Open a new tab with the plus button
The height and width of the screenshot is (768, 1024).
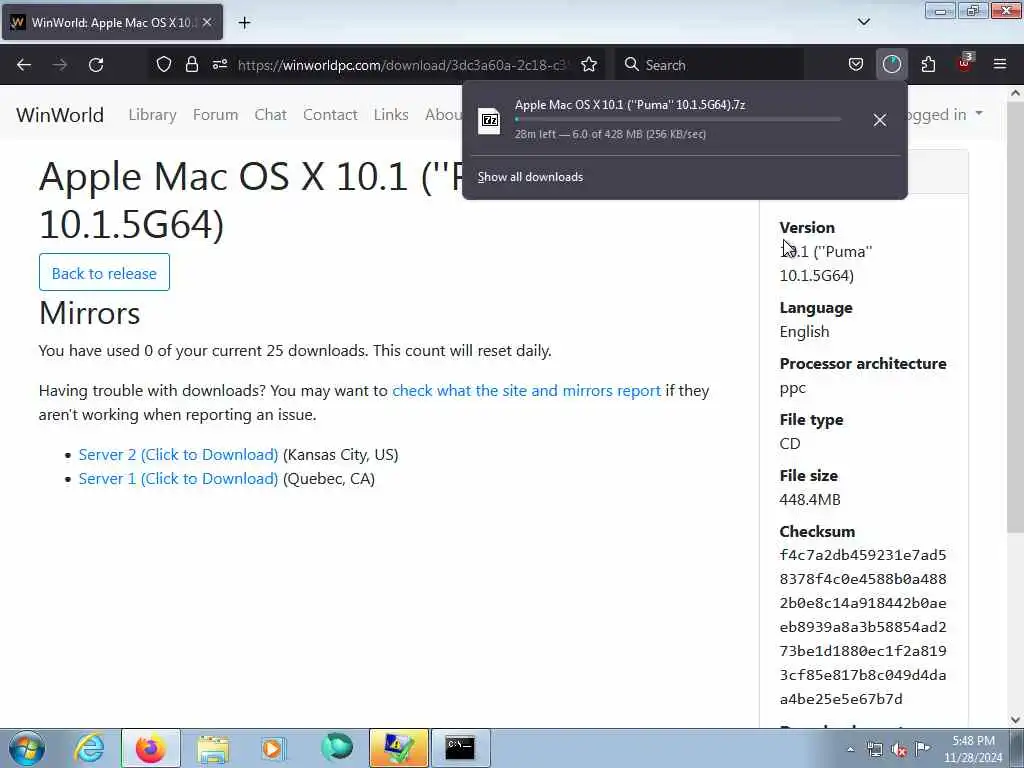point(244,23)
